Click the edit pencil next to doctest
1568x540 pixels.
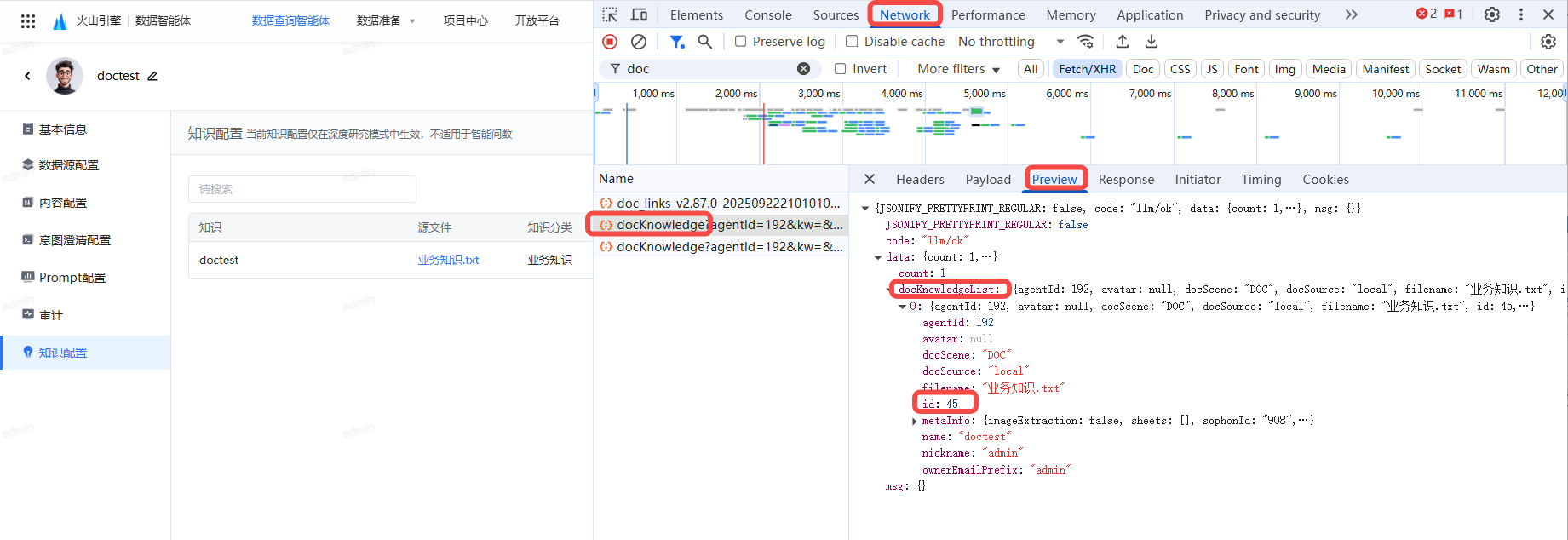point(152,76)
